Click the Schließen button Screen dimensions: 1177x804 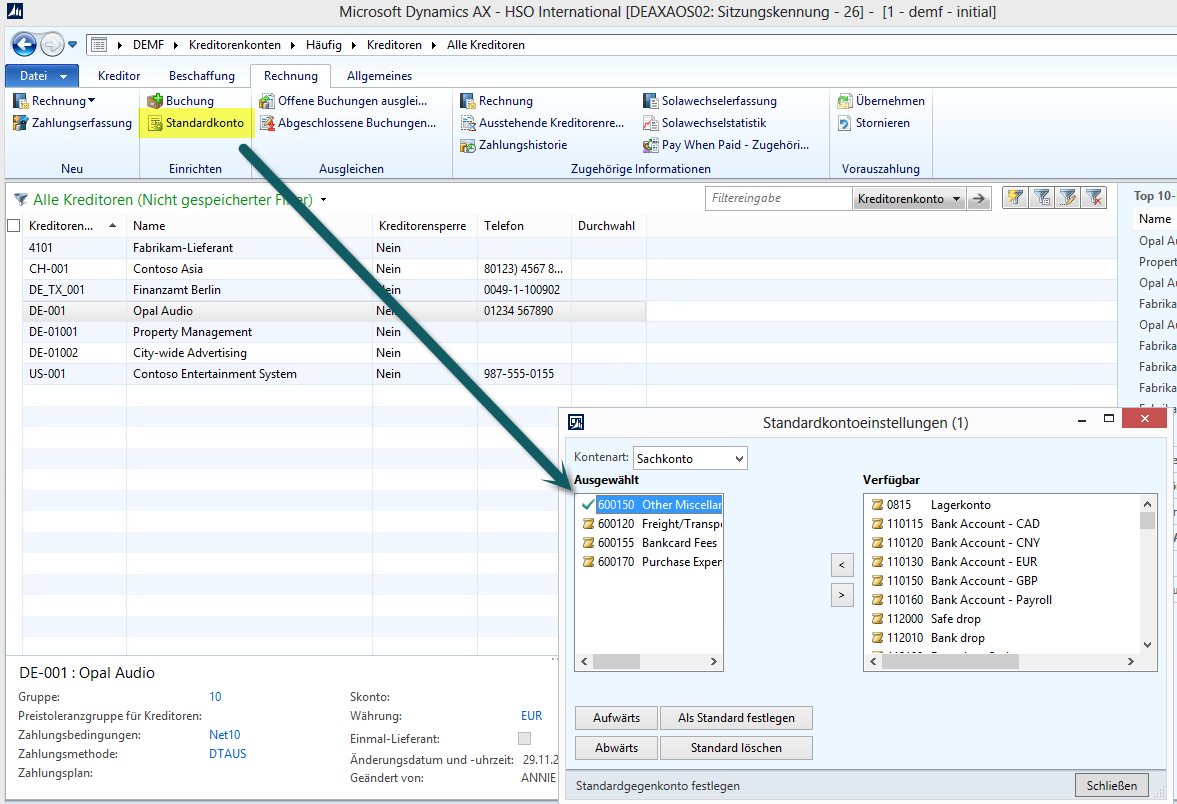(x=1111, y=785)
